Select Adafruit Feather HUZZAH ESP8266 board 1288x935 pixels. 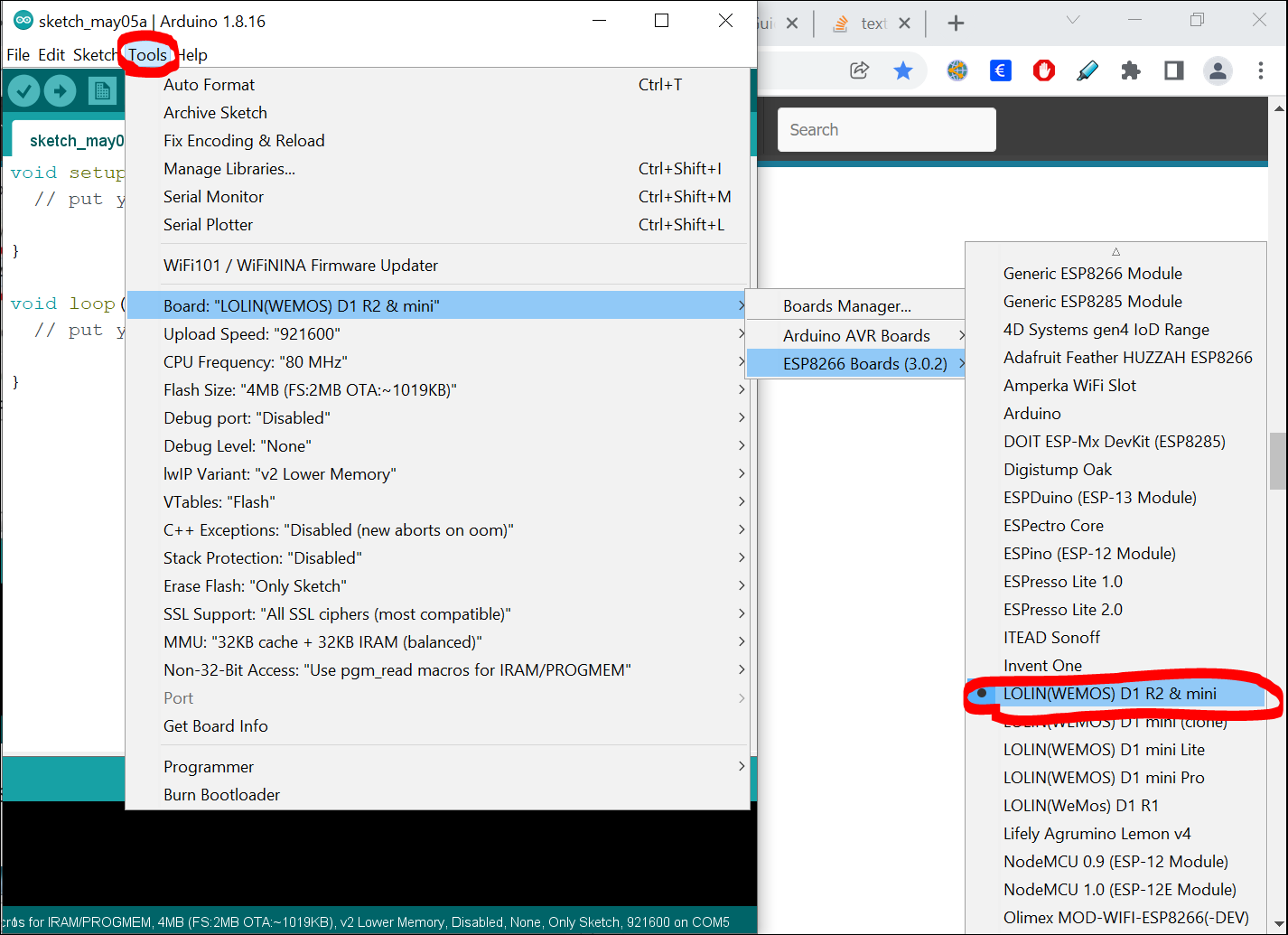(x=1116, y=357)
